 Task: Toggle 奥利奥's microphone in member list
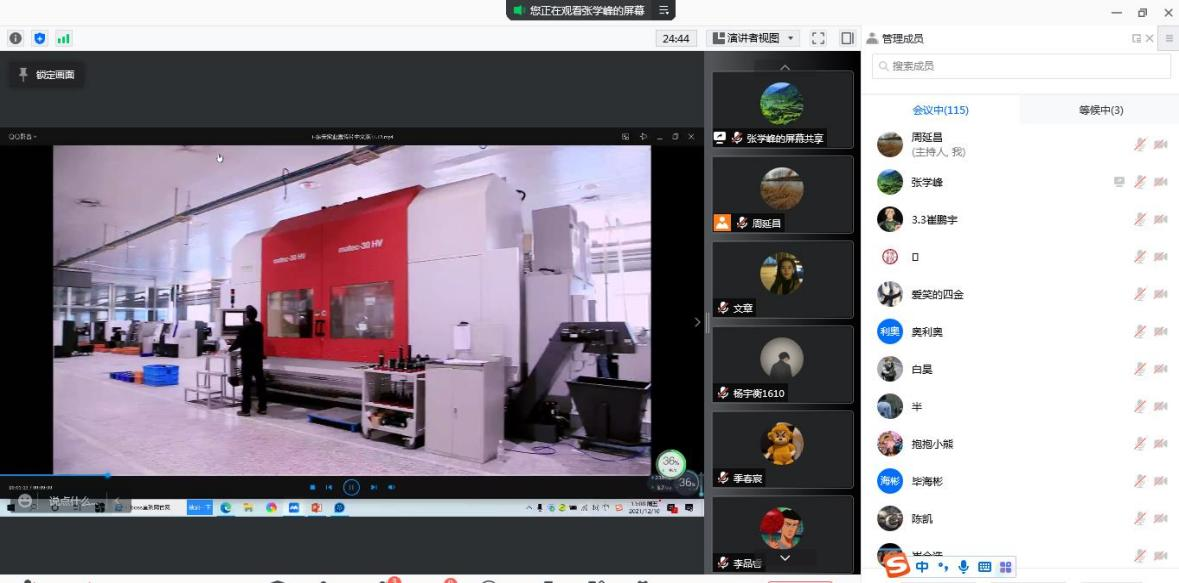1140,332
